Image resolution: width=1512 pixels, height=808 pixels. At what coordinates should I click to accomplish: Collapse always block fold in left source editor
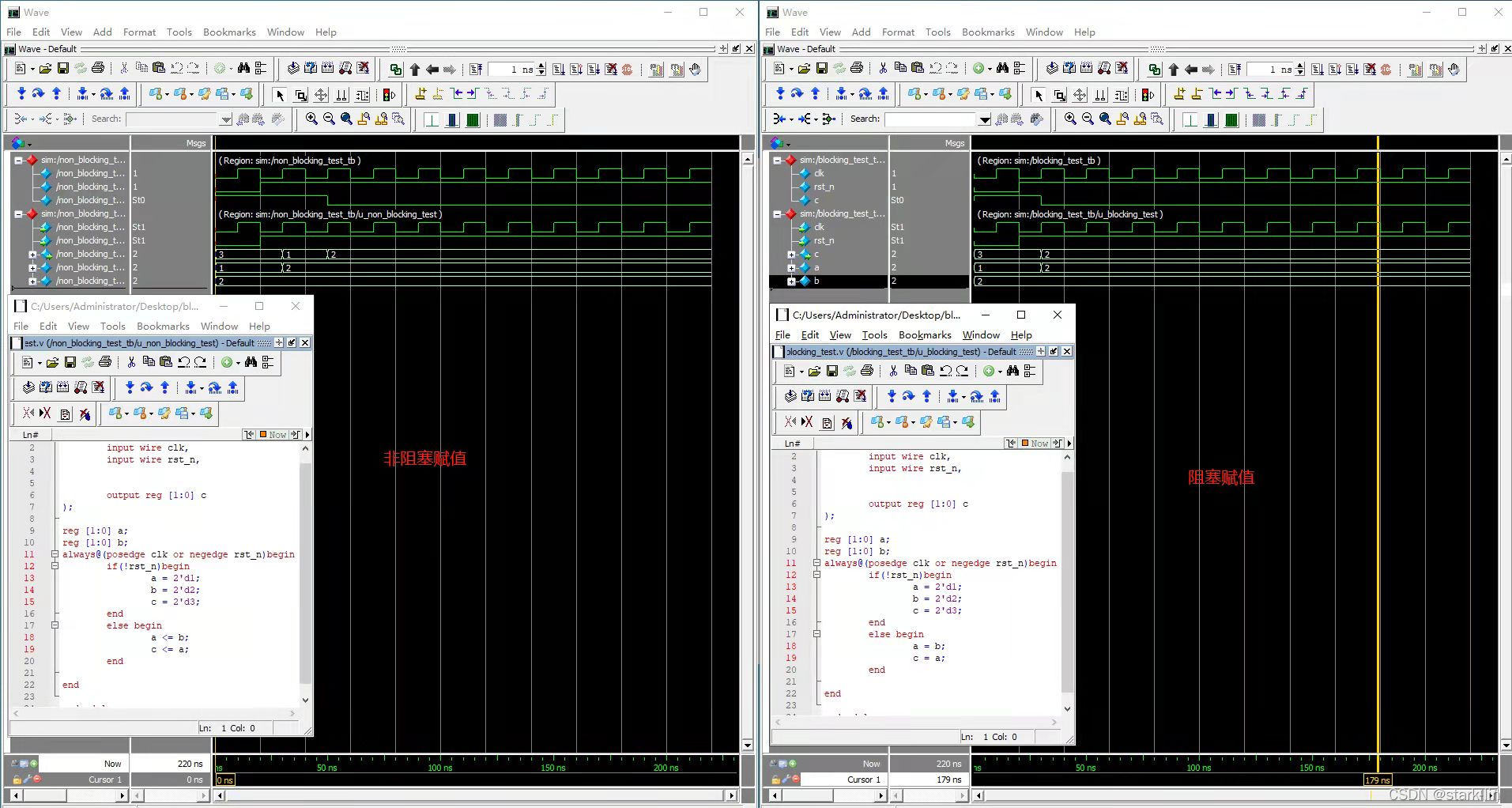click(x=55, y=554)
